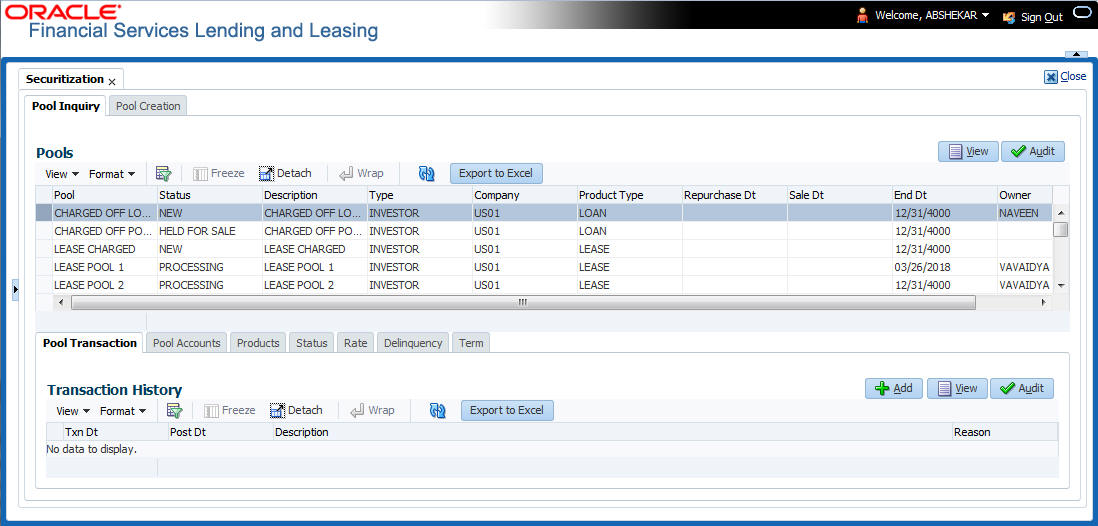Select the Pool Transaction tab
Image resolution: width=1098 pixels, height=526 pixels.
coord(90,343)
